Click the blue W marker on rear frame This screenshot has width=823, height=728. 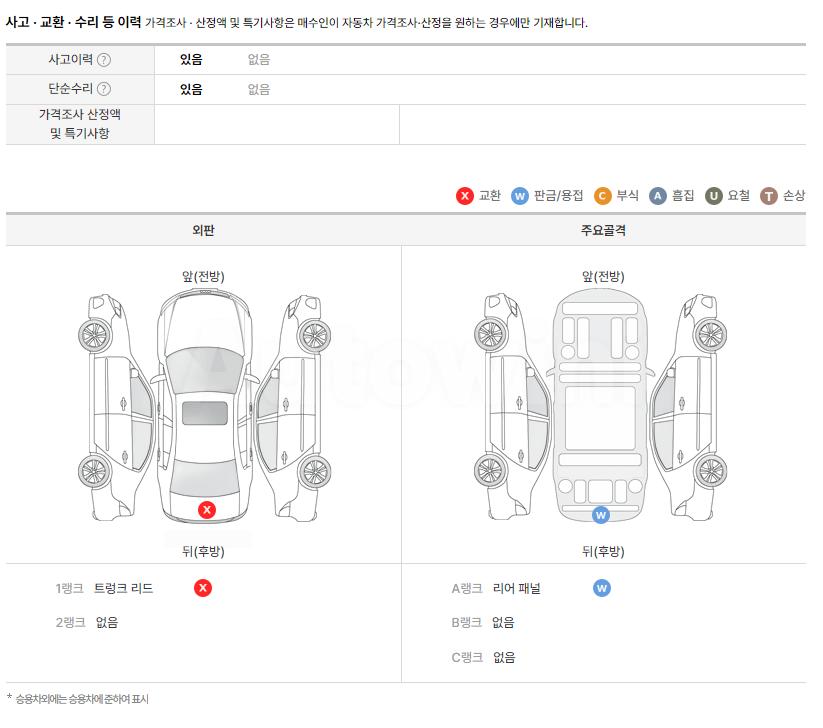tap(601, 515)
